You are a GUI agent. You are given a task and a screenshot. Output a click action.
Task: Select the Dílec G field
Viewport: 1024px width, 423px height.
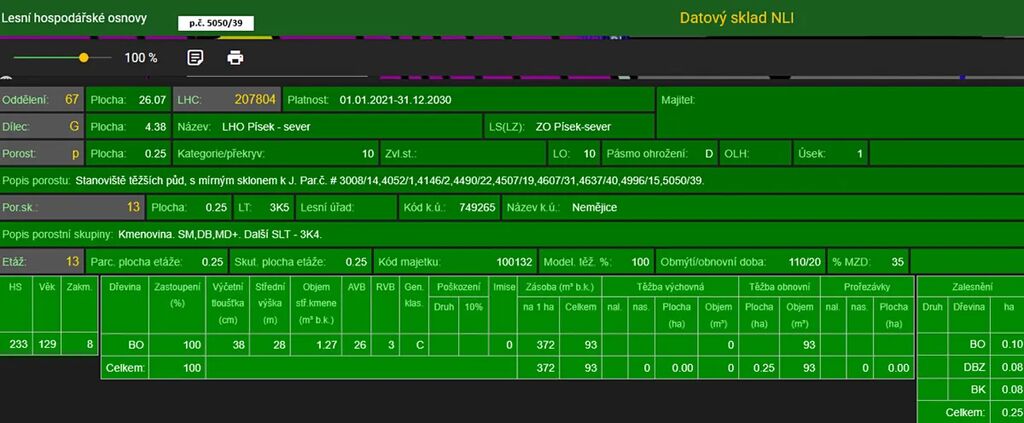click(x=42, y=127)
